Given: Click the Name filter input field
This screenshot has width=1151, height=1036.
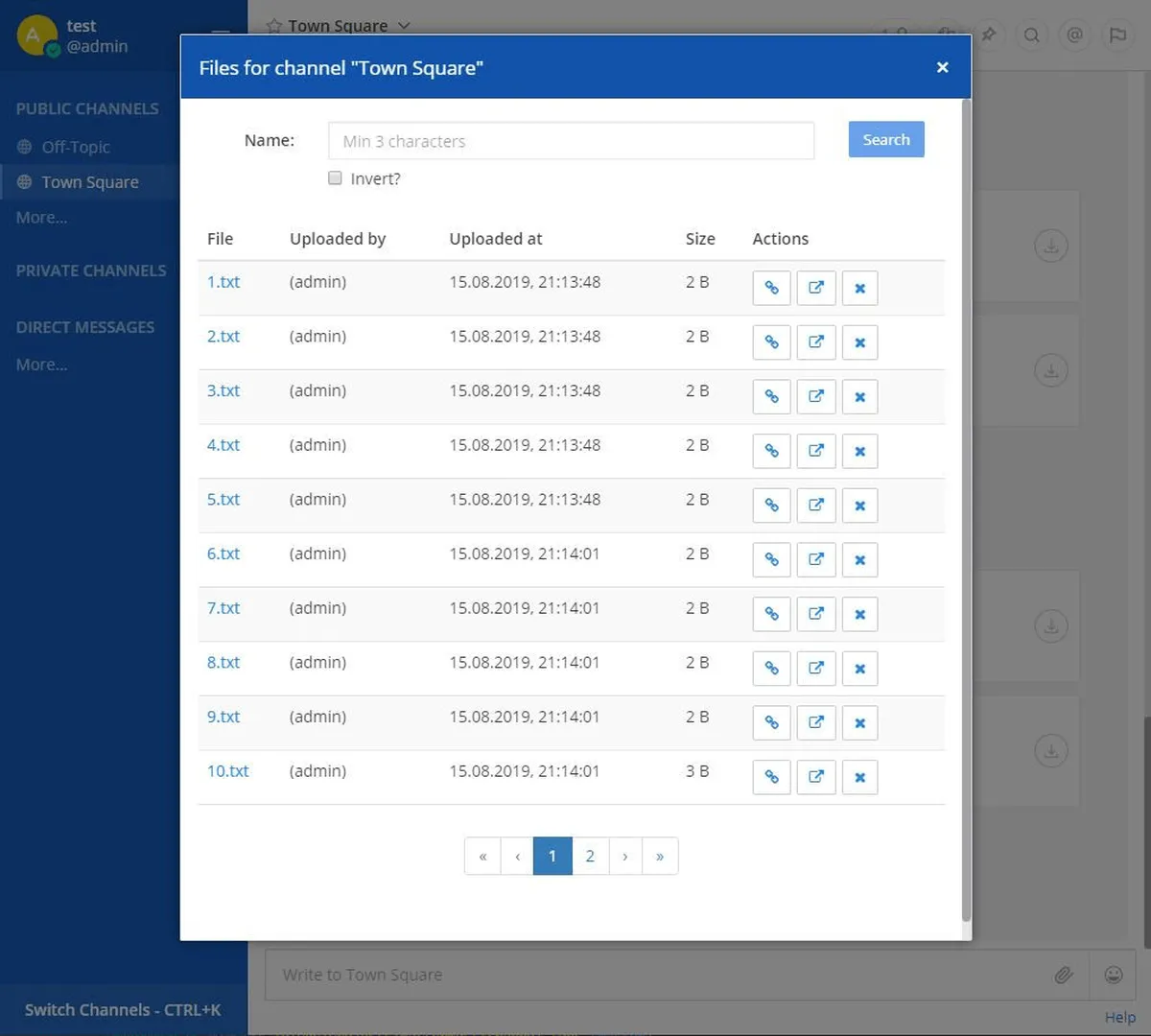Looking at the screenshot, I should coord(571,140).
